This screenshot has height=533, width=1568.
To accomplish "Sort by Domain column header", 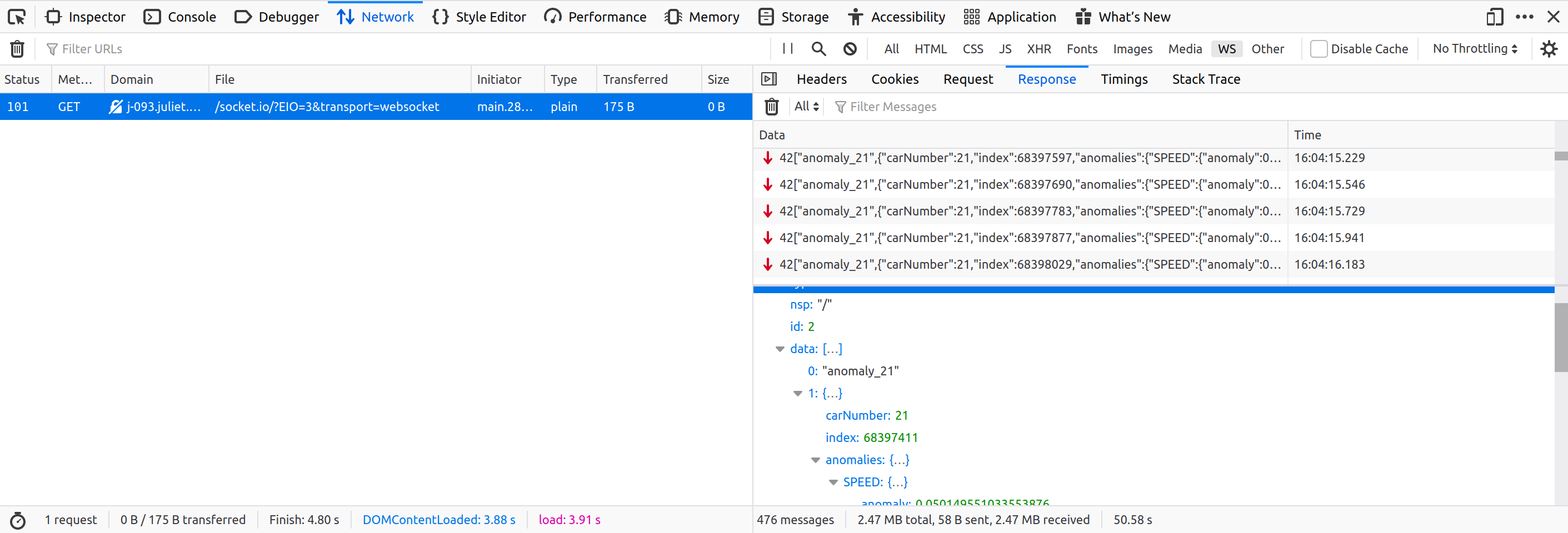I will point(157,79).
